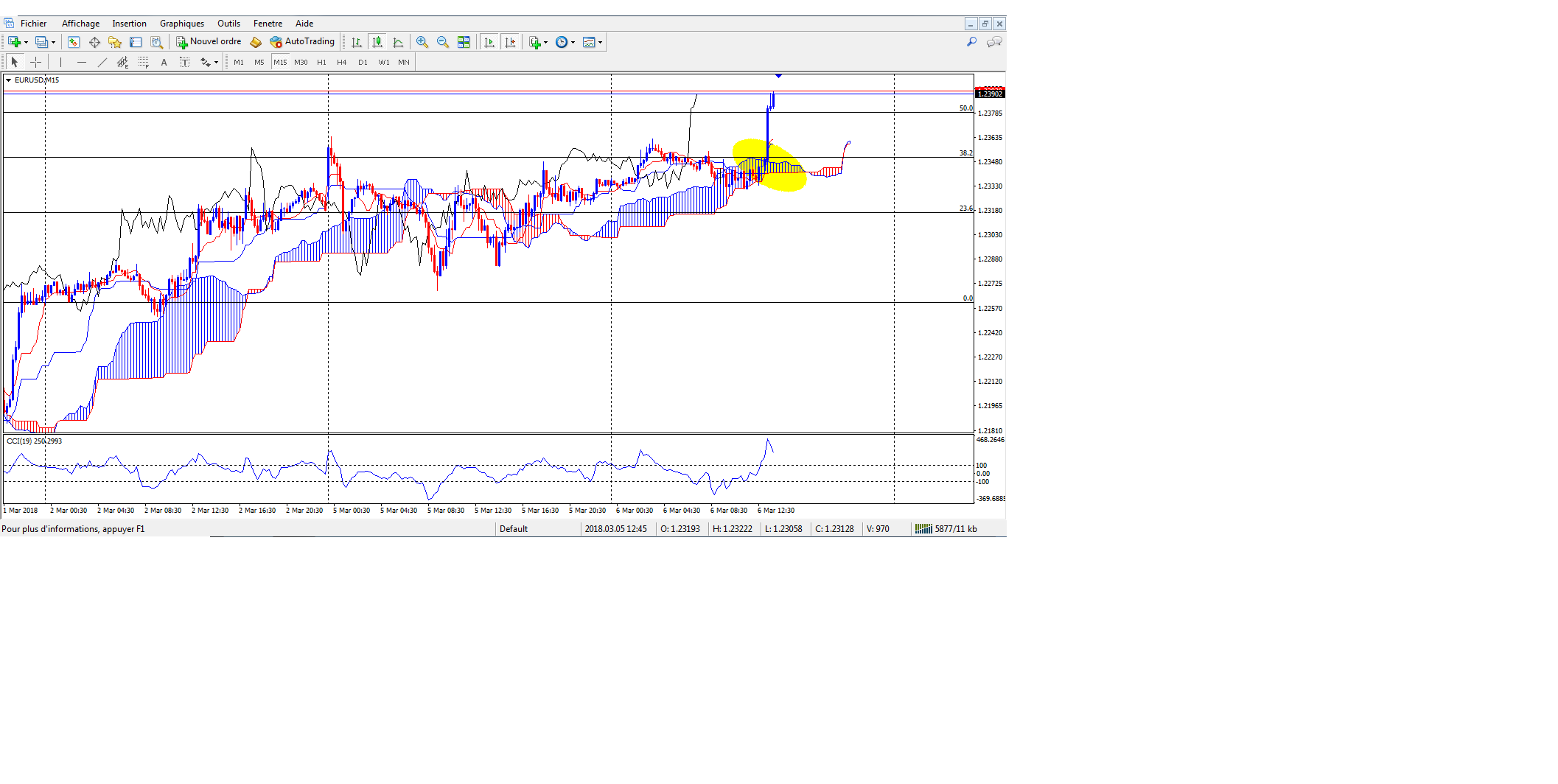Launch the Strategy Tester
Screen dimensions: 1558x784
pyautogui.click(x=156, y=42)
